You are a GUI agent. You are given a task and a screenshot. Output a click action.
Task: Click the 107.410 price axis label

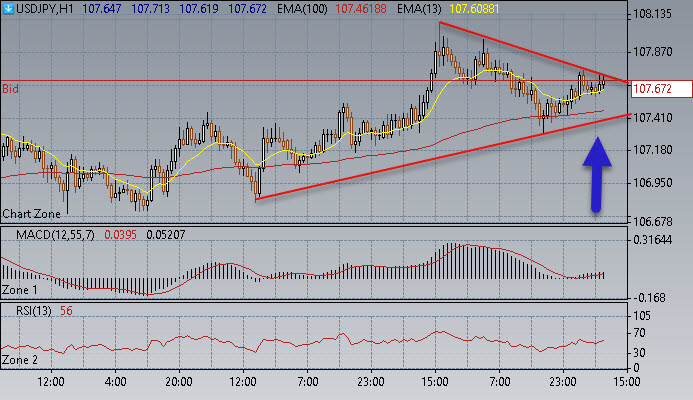pyautogui.click(x=652, y=118)
